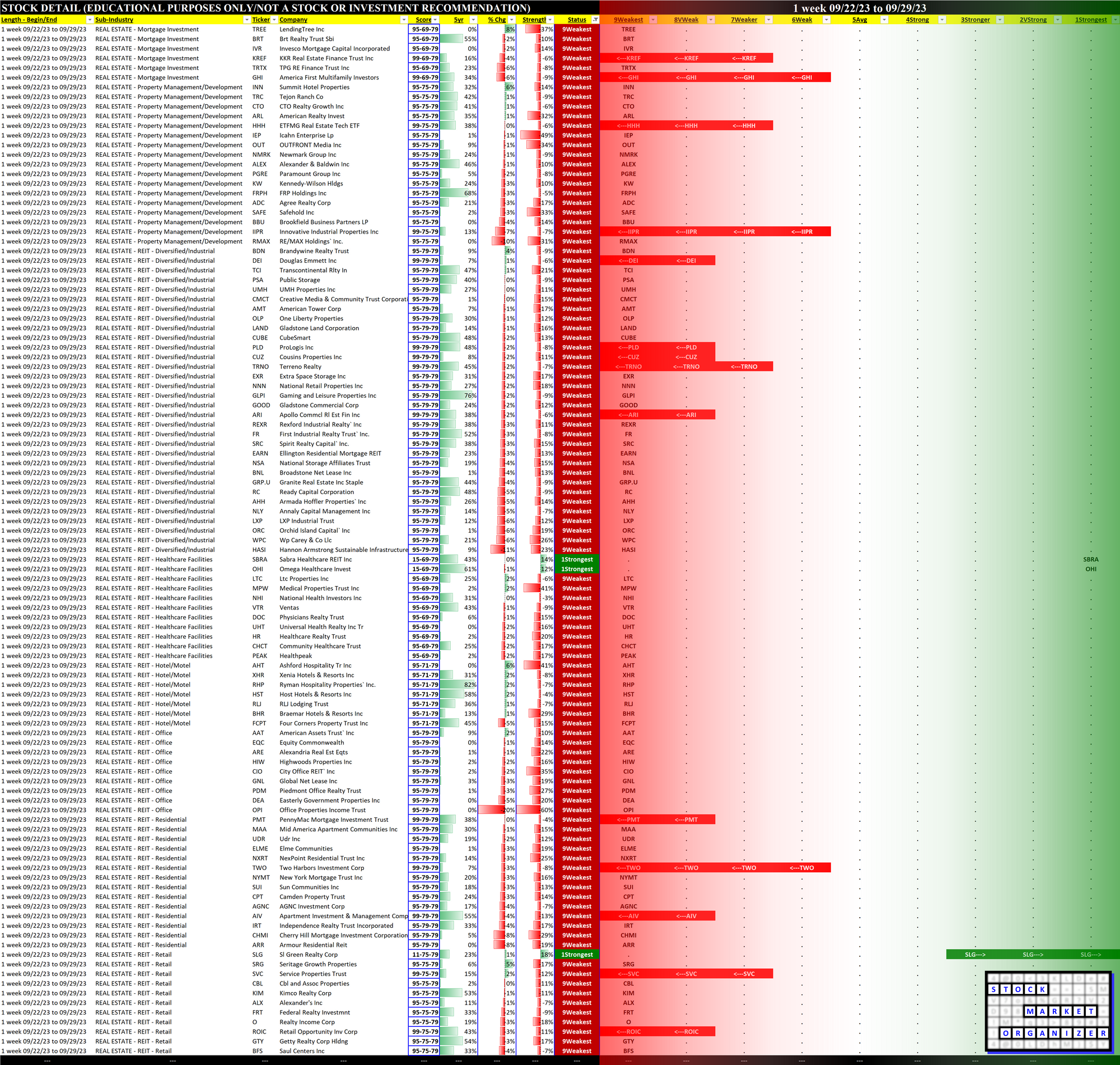This screenshot has height=1065, width=1120.
Task: Open the active filter icon on Status column
Action: click(595, 20)
